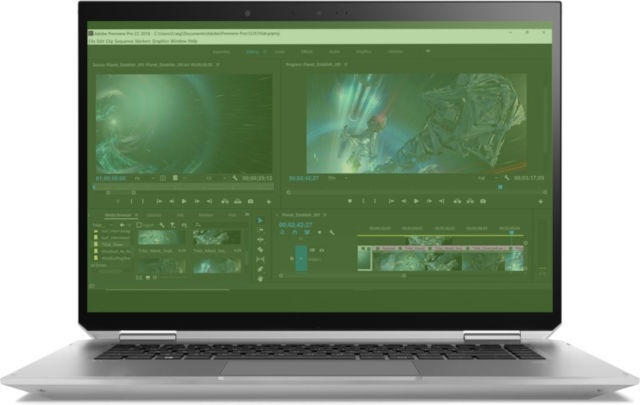The height and width of the screenshot is (405, 640).
Task: Open the Help menu
Action: point(193,41)
